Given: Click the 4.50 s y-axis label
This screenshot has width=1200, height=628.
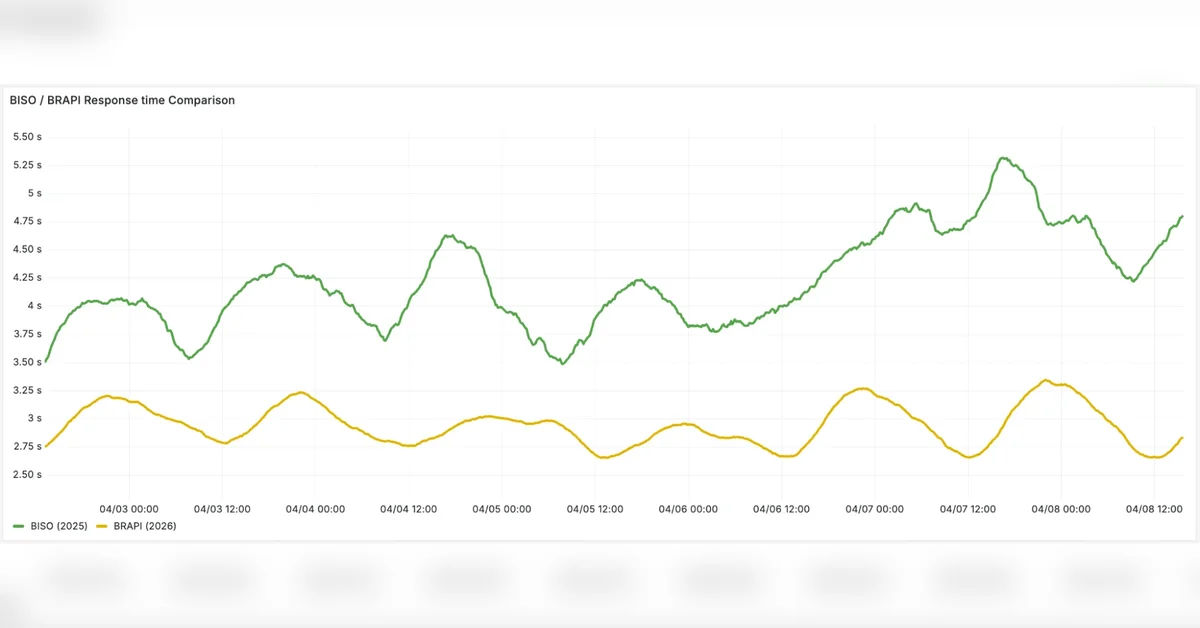Looking at the screenshot, I should [27, 249].
